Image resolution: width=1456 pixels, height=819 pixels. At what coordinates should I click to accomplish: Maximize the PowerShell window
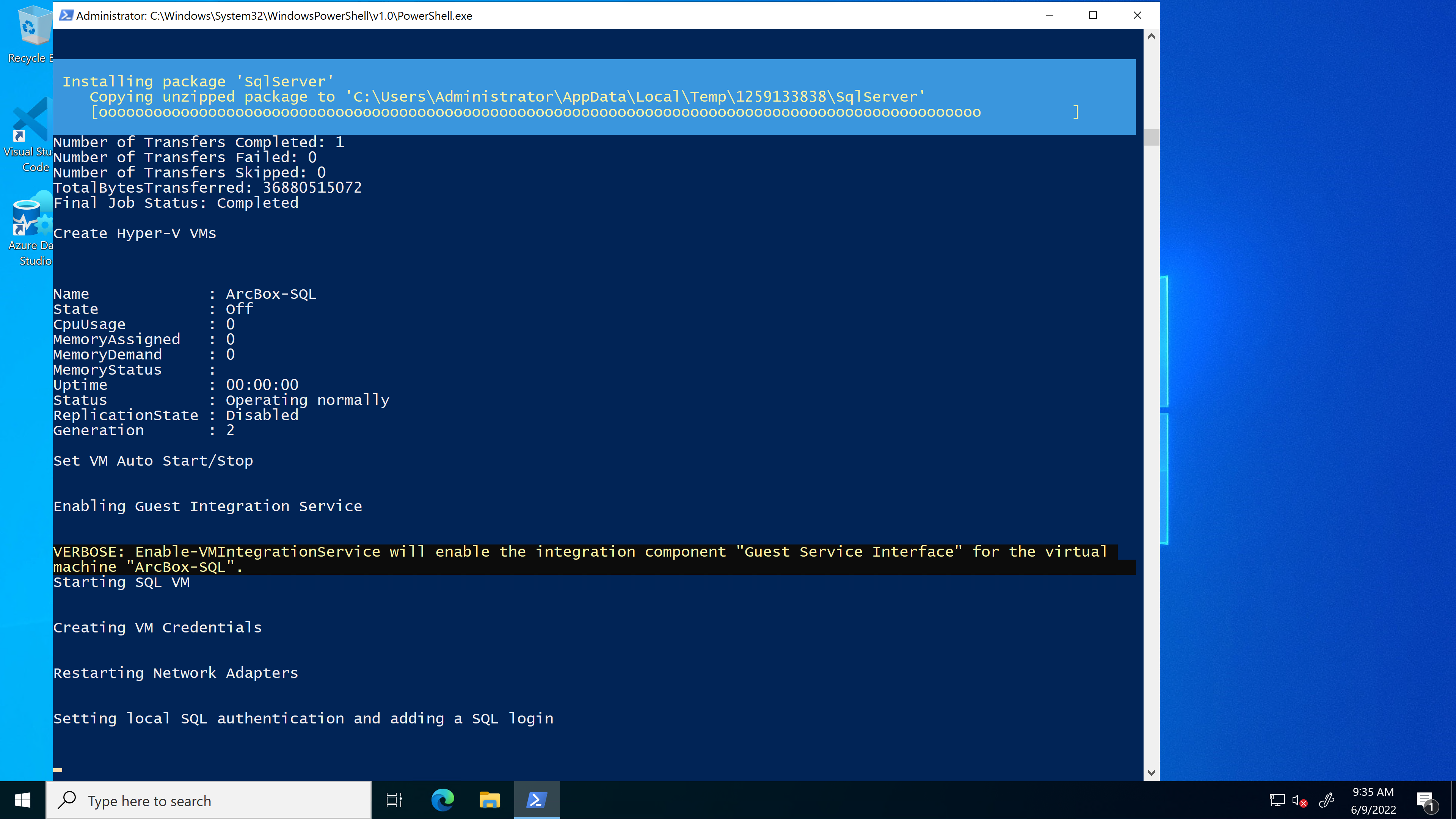1093,15
